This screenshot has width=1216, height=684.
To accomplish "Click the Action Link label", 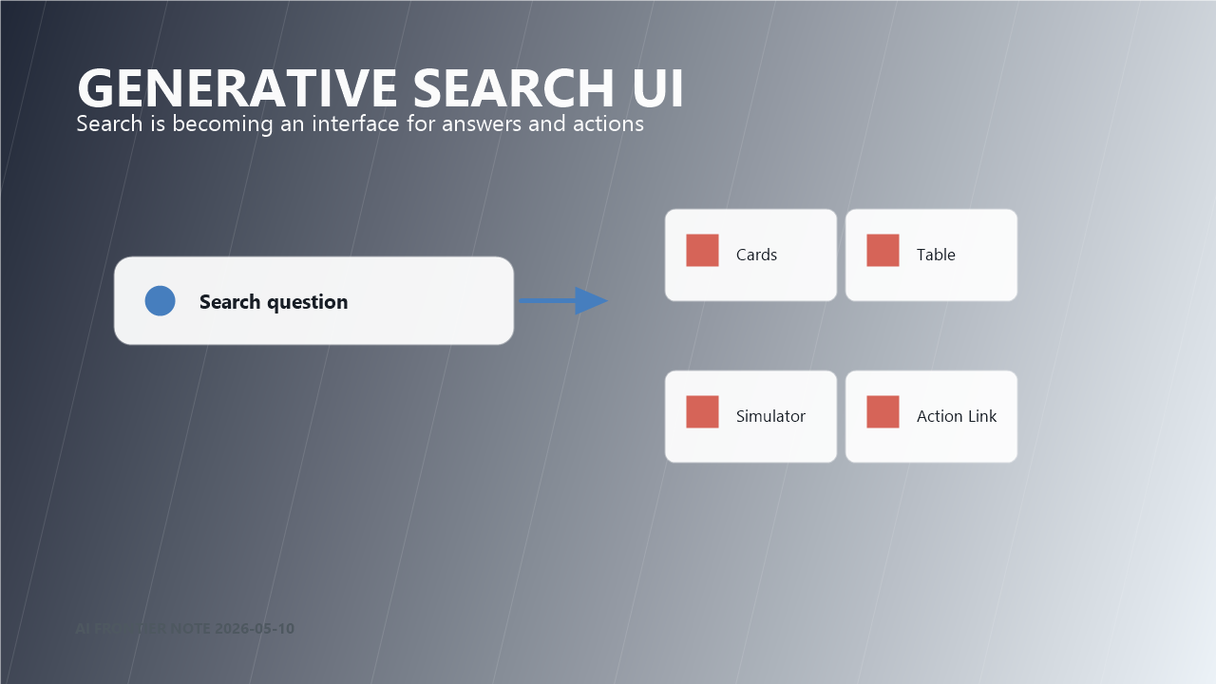I will tap(956, 417).
